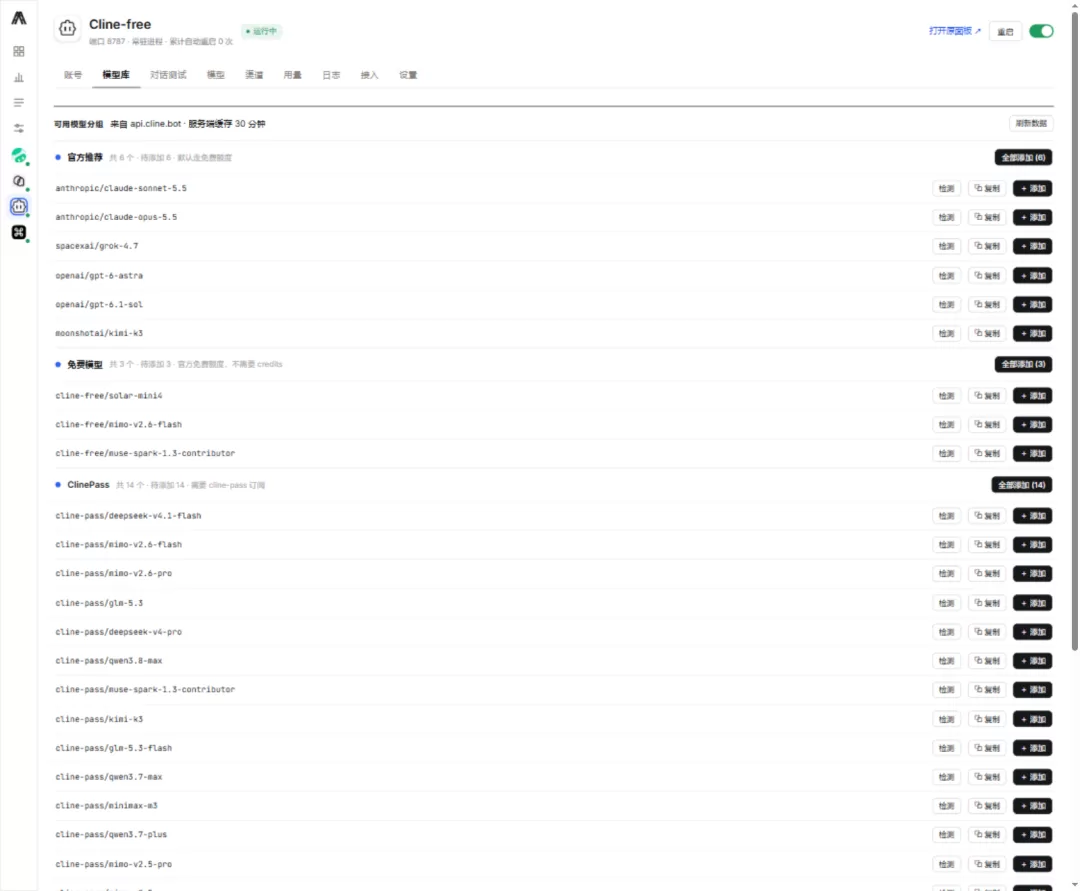Test the cline-pass/glm-5.3 model with 检测
Screen dimensions: 1080x891
[946, 603]
